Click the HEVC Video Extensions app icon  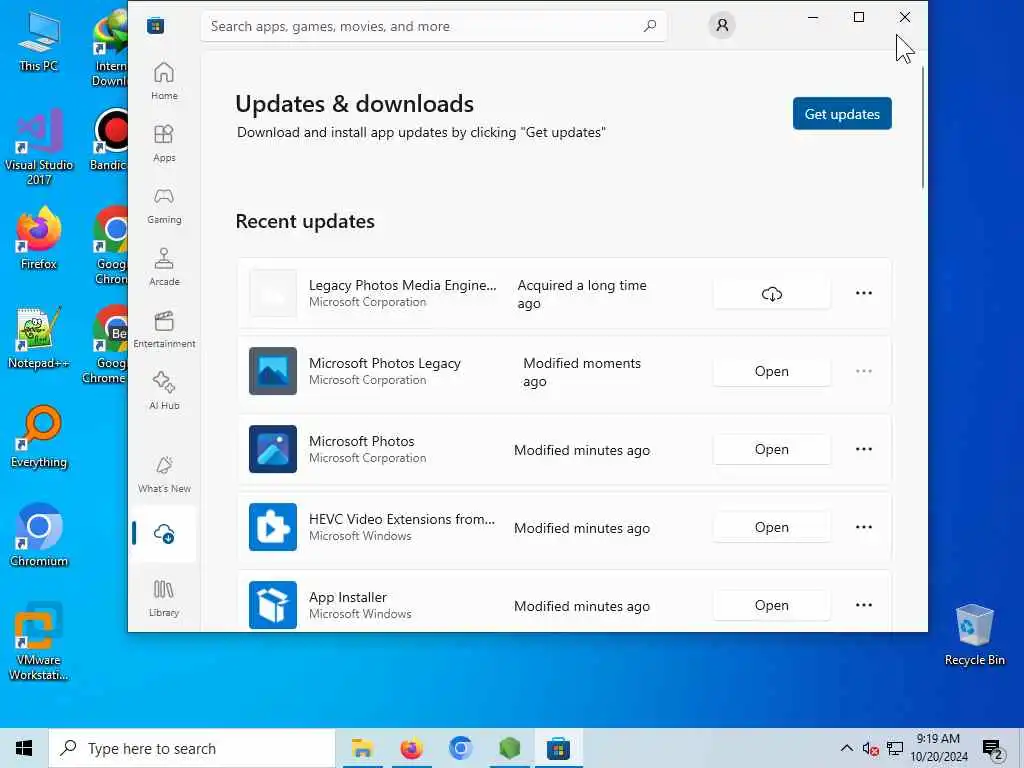[273, 527]
